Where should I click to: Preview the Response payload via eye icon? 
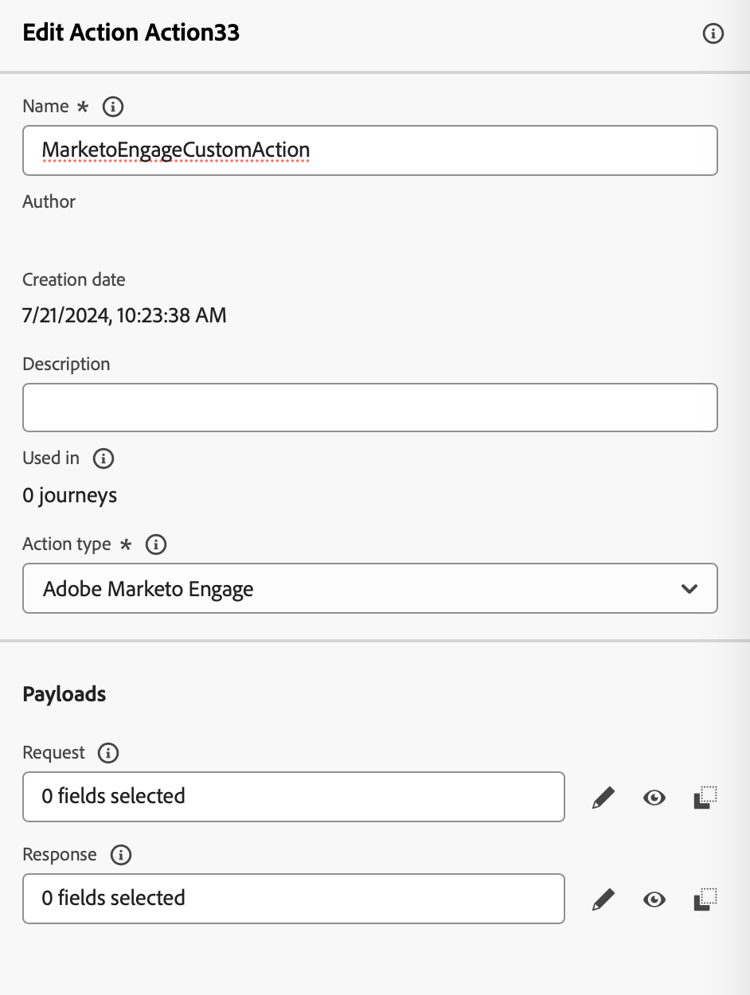tap(654, 899)
